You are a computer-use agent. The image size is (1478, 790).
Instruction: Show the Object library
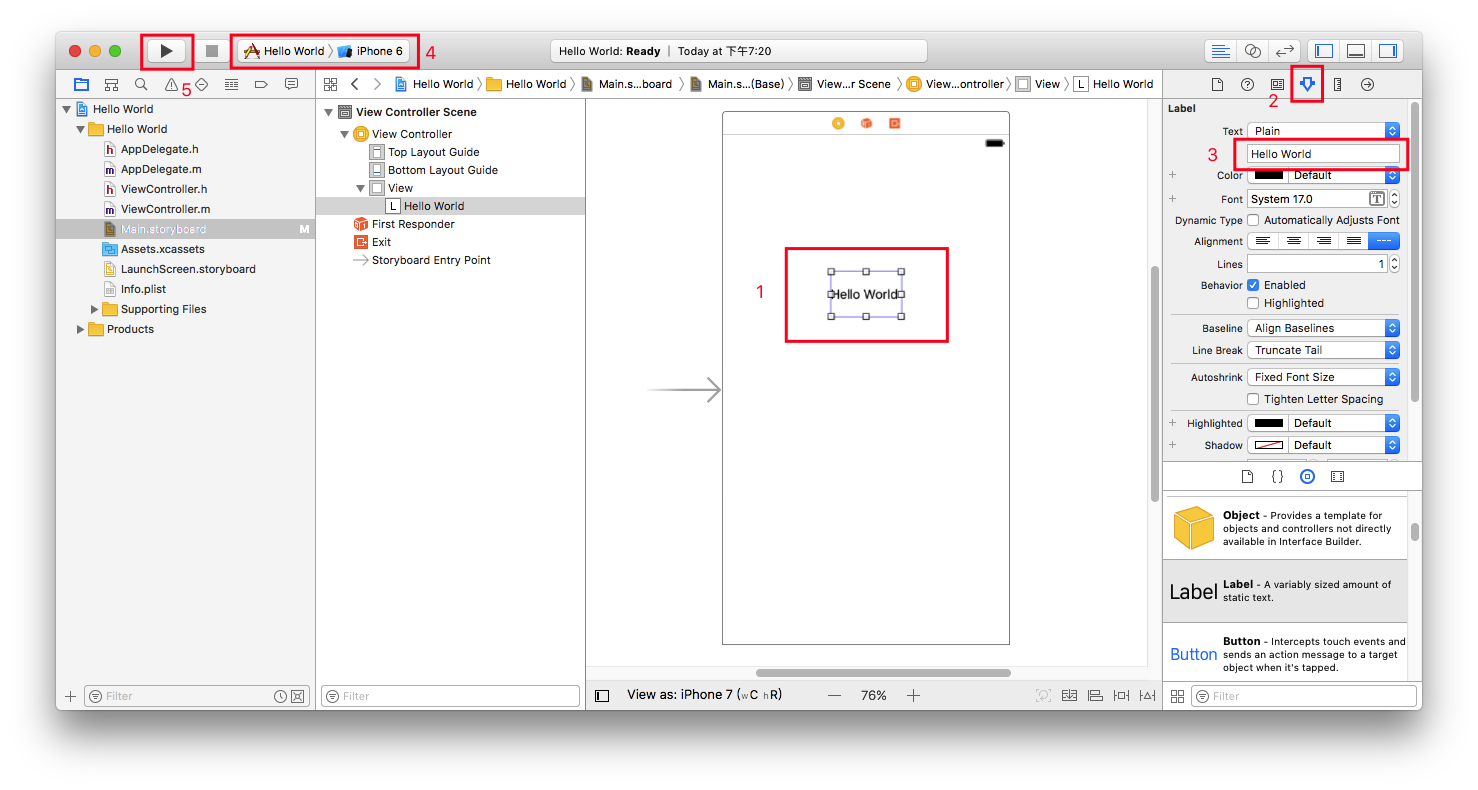(x=1307, y=477)
